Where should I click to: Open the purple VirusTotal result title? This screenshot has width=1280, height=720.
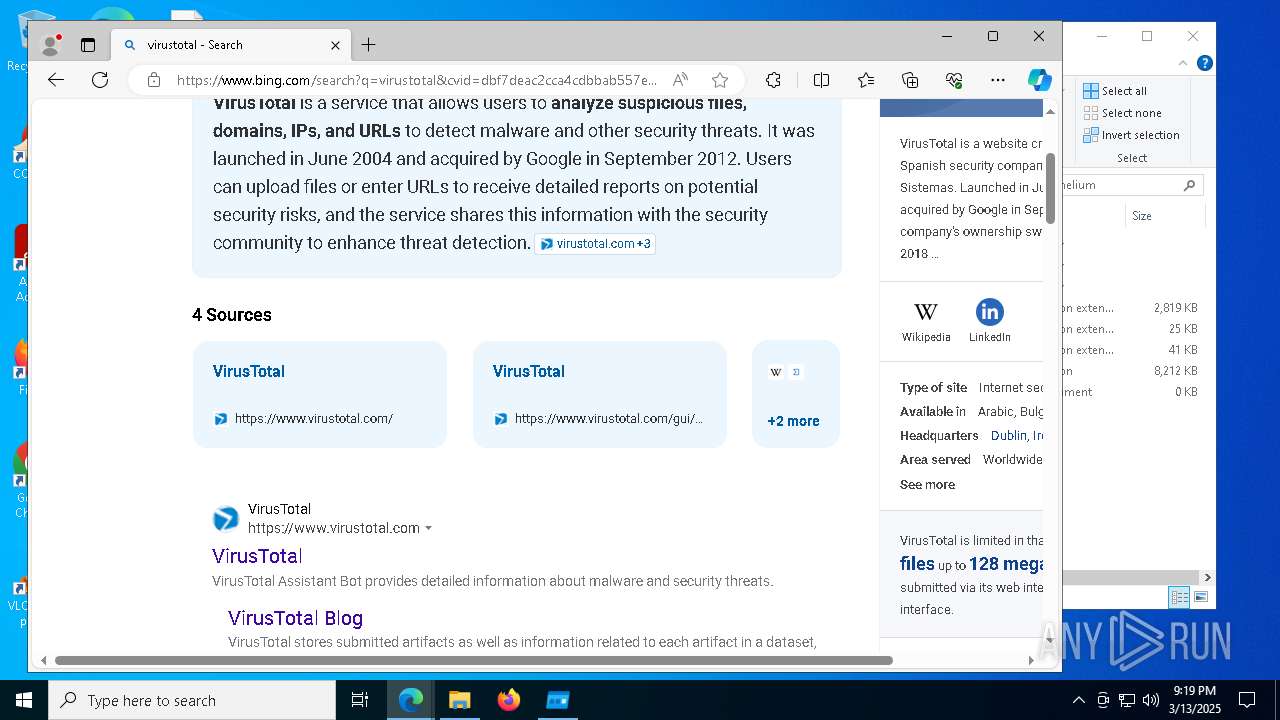(x=257, y=556)
